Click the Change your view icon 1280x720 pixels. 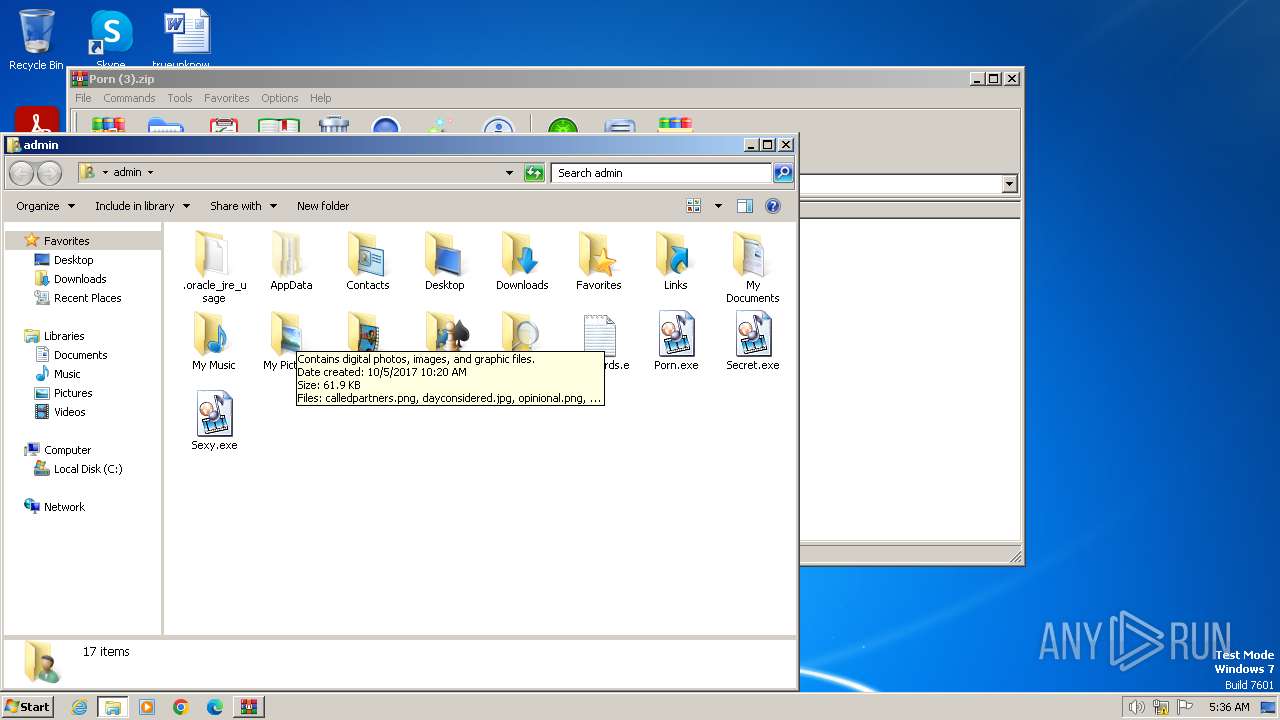[x=694, y=206]
